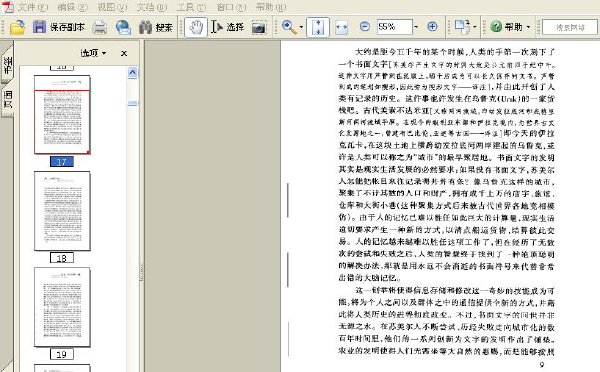Viewport: 600px width, 372px height.
Task: Open the 工具 (Tools) menu
Action: pyautogui.click(x=191, y=7)
